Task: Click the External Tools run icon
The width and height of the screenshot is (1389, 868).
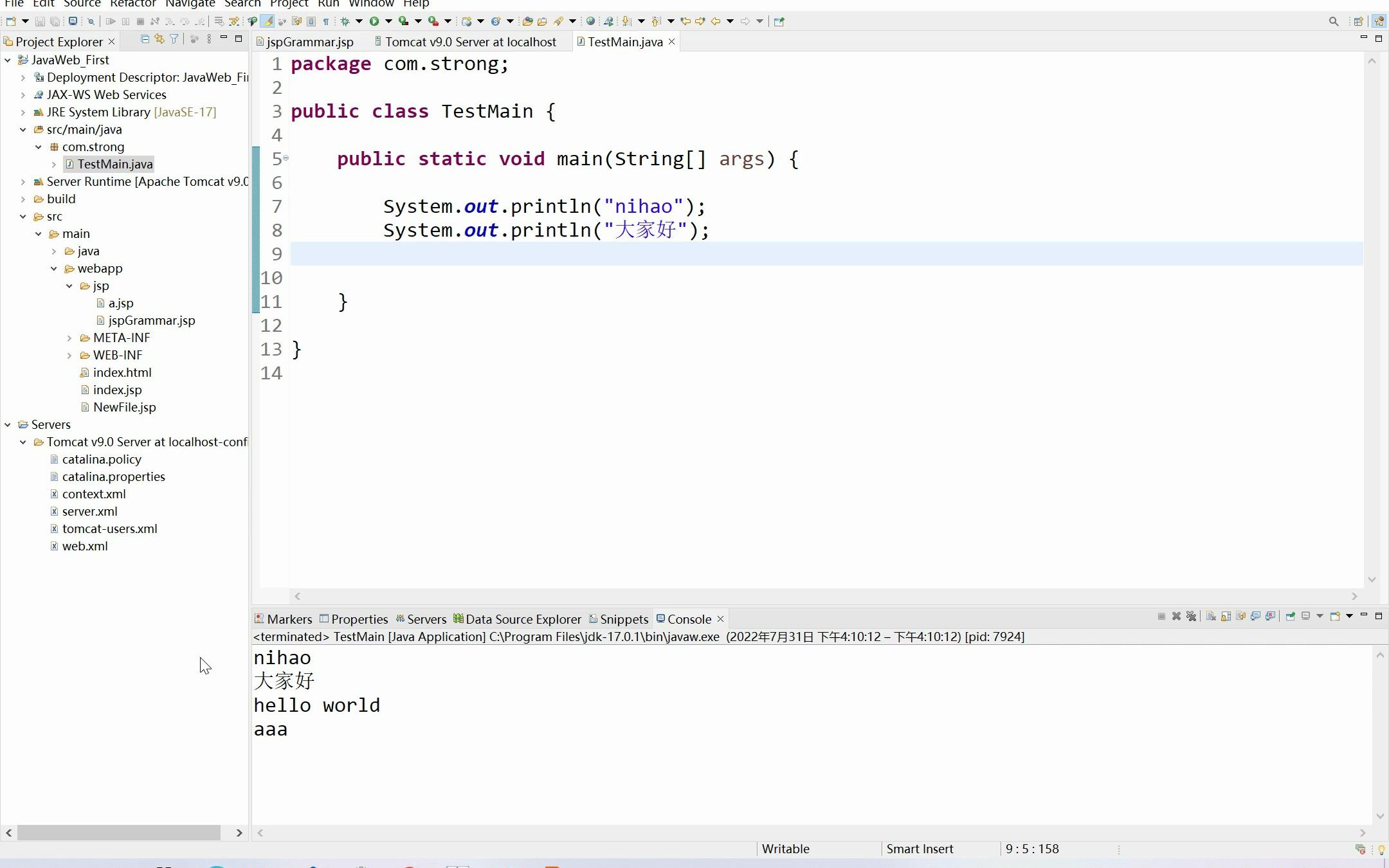Action: click(433, 21)
